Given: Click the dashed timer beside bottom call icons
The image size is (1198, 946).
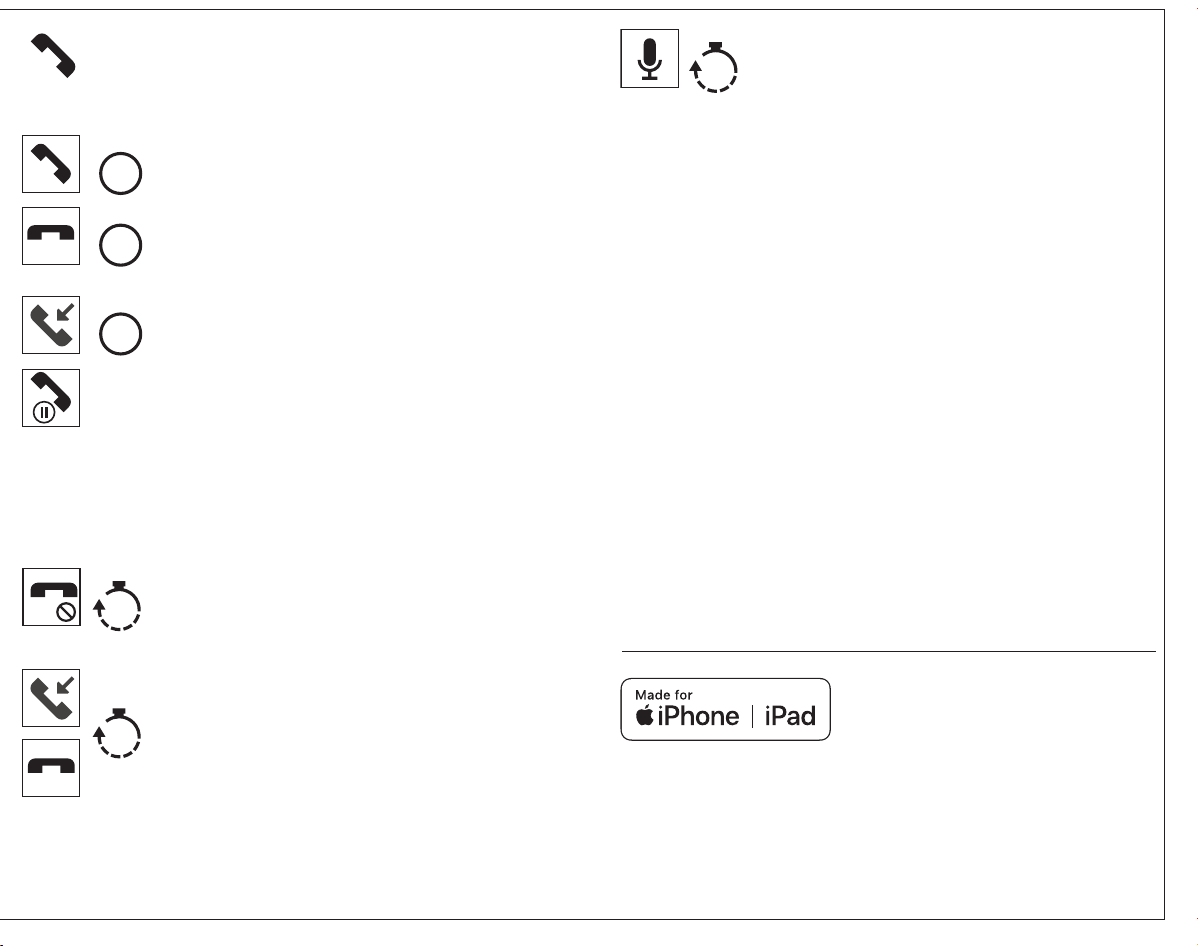Looking at the screenshot, I should [117, 734].
